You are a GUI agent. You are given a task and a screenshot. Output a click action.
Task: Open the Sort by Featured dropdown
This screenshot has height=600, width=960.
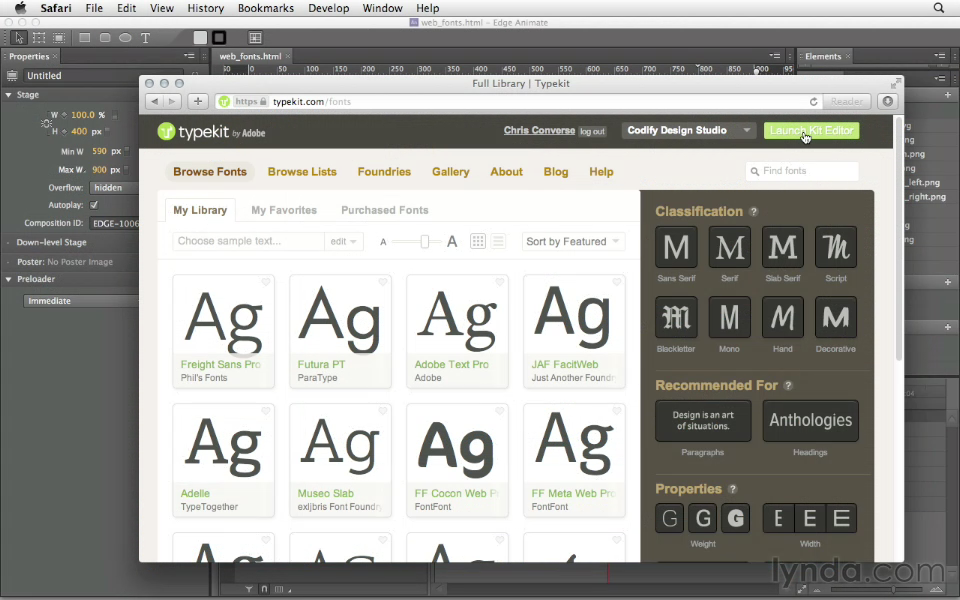573,241
